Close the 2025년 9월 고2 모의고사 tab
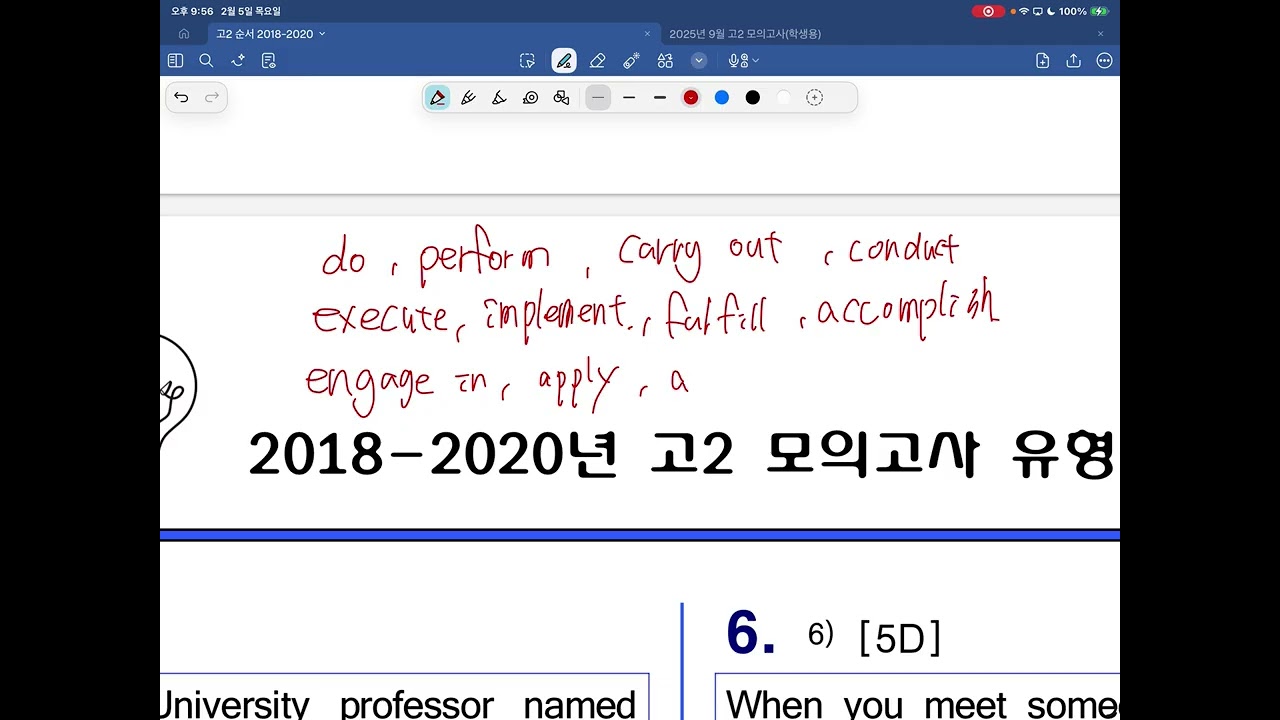 (1100, 34)
